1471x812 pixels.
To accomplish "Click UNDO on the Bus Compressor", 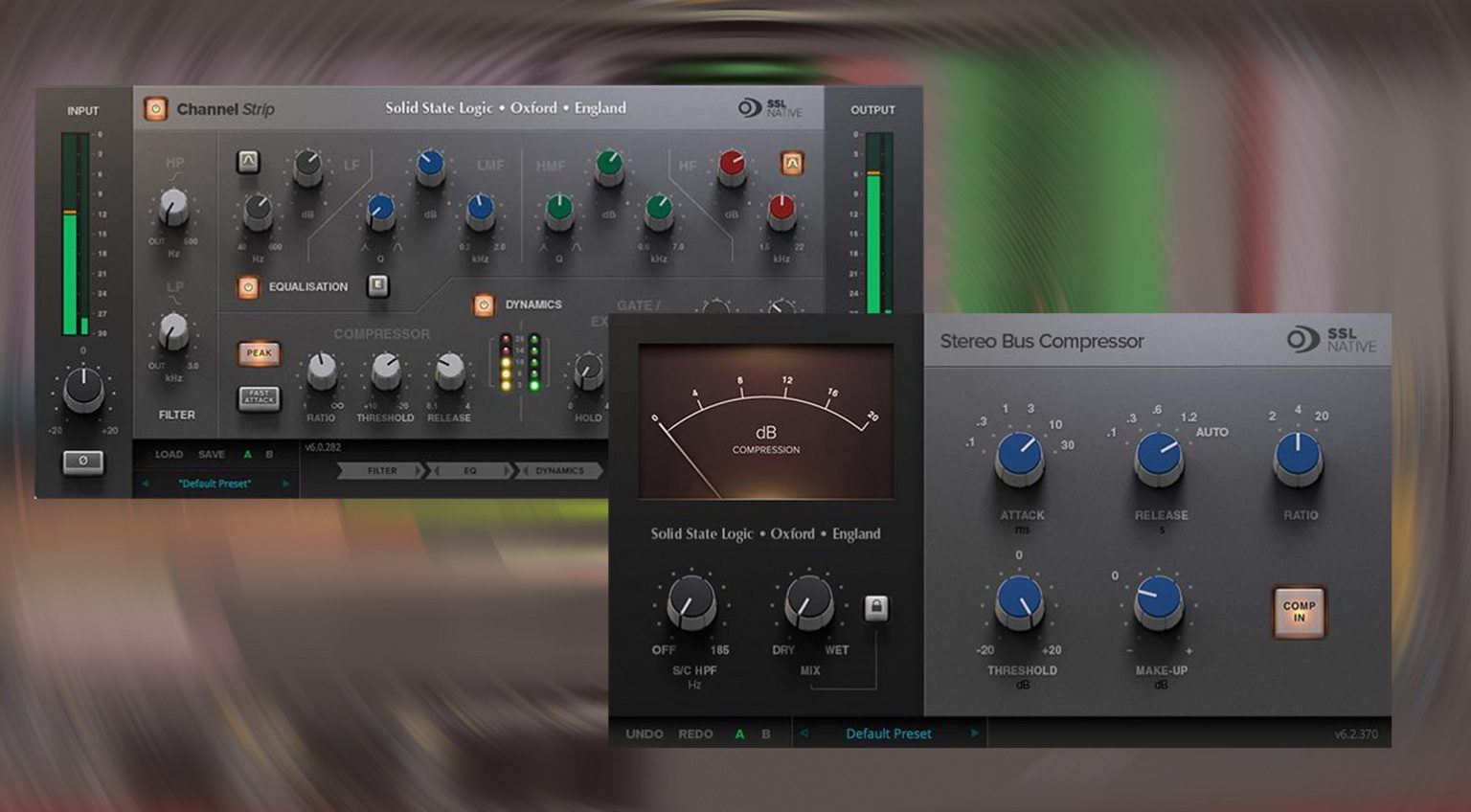I will point(644,733).
